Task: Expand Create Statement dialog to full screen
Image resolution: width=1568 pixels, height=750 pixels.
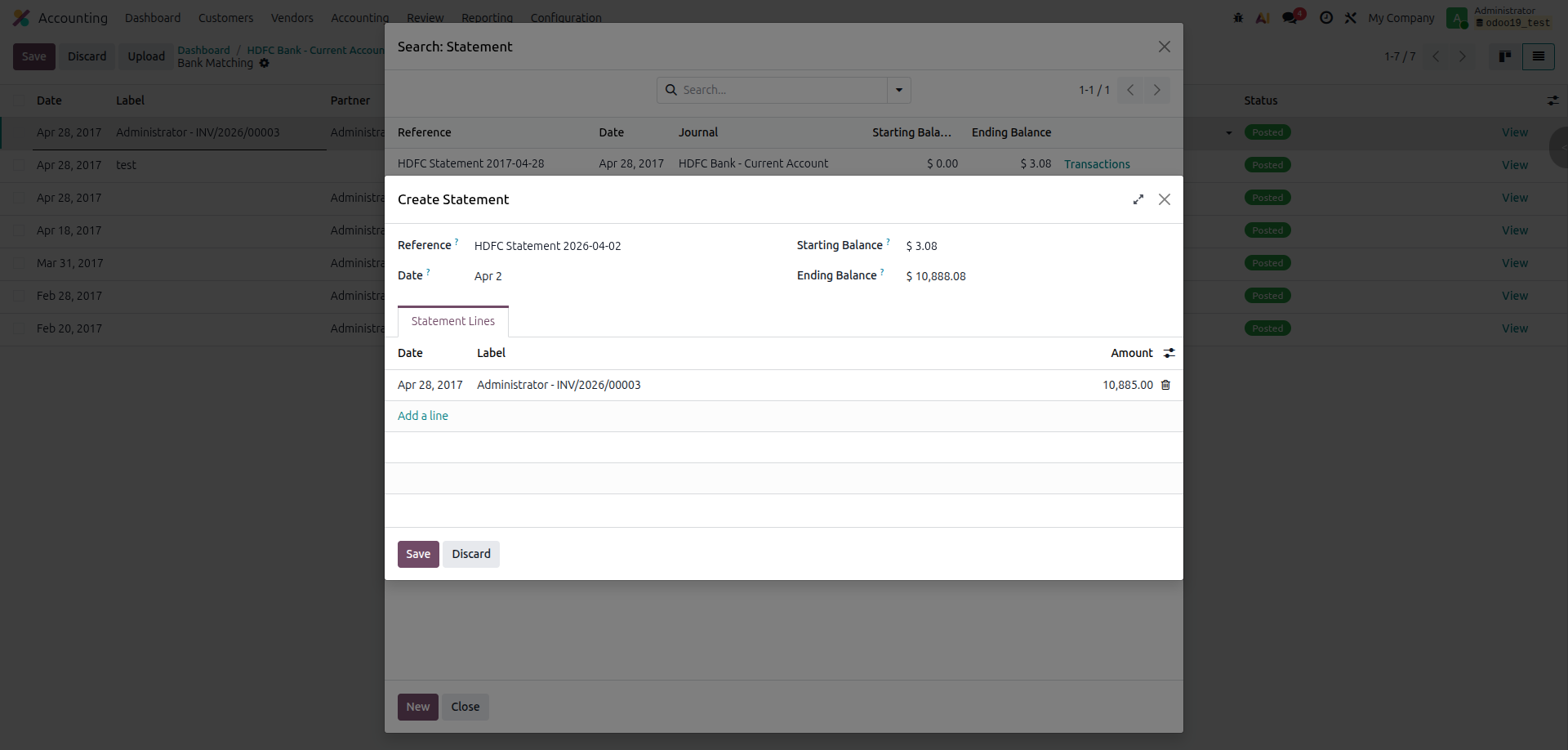Action: click(1138, 199)
